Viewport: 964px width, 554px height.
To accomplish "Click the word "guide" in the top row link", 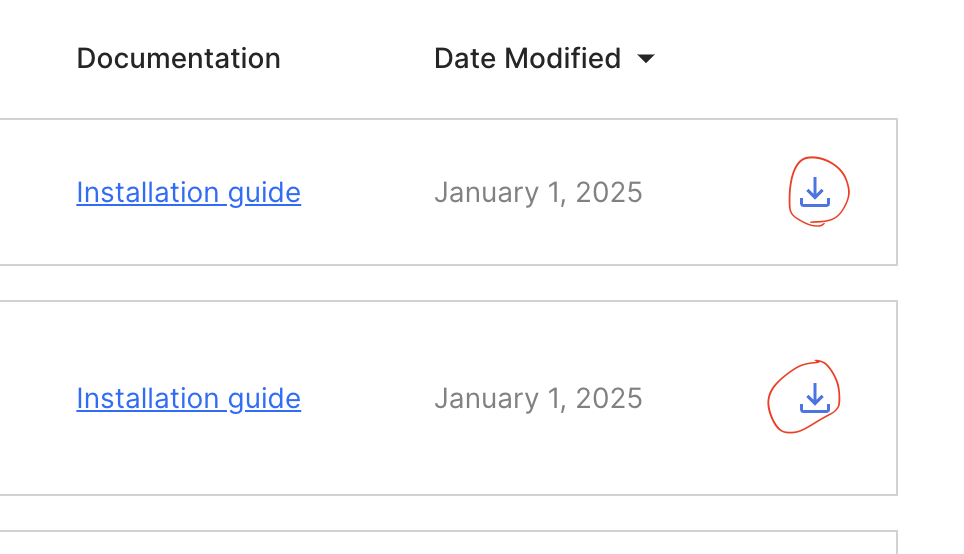I will (264, 192).
